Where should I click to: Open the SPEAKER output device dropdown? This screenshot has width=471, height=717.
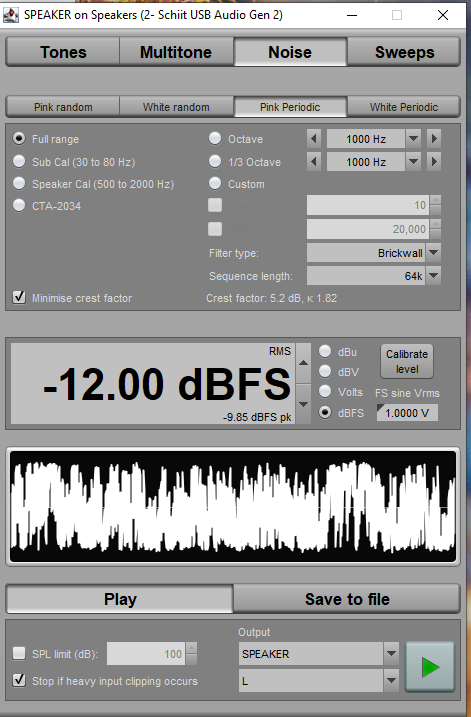[x=391, y=654]
